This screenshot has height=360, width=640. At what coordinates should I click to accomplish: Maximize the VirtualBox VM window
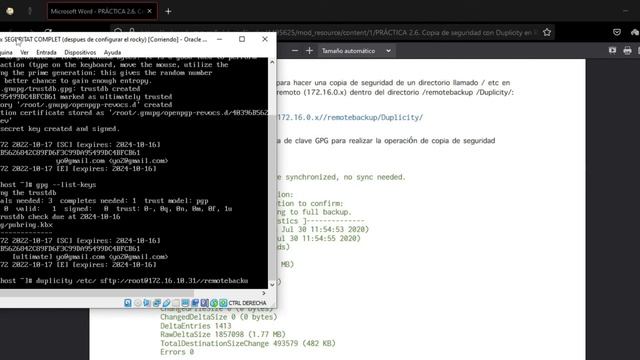pyautogui.click(x=242, y=39)
